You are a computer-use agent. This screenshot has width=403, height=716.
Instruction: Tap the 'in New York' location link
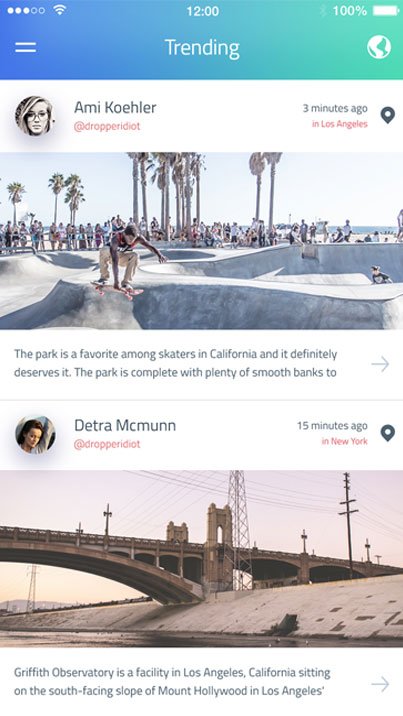(345, 441)
